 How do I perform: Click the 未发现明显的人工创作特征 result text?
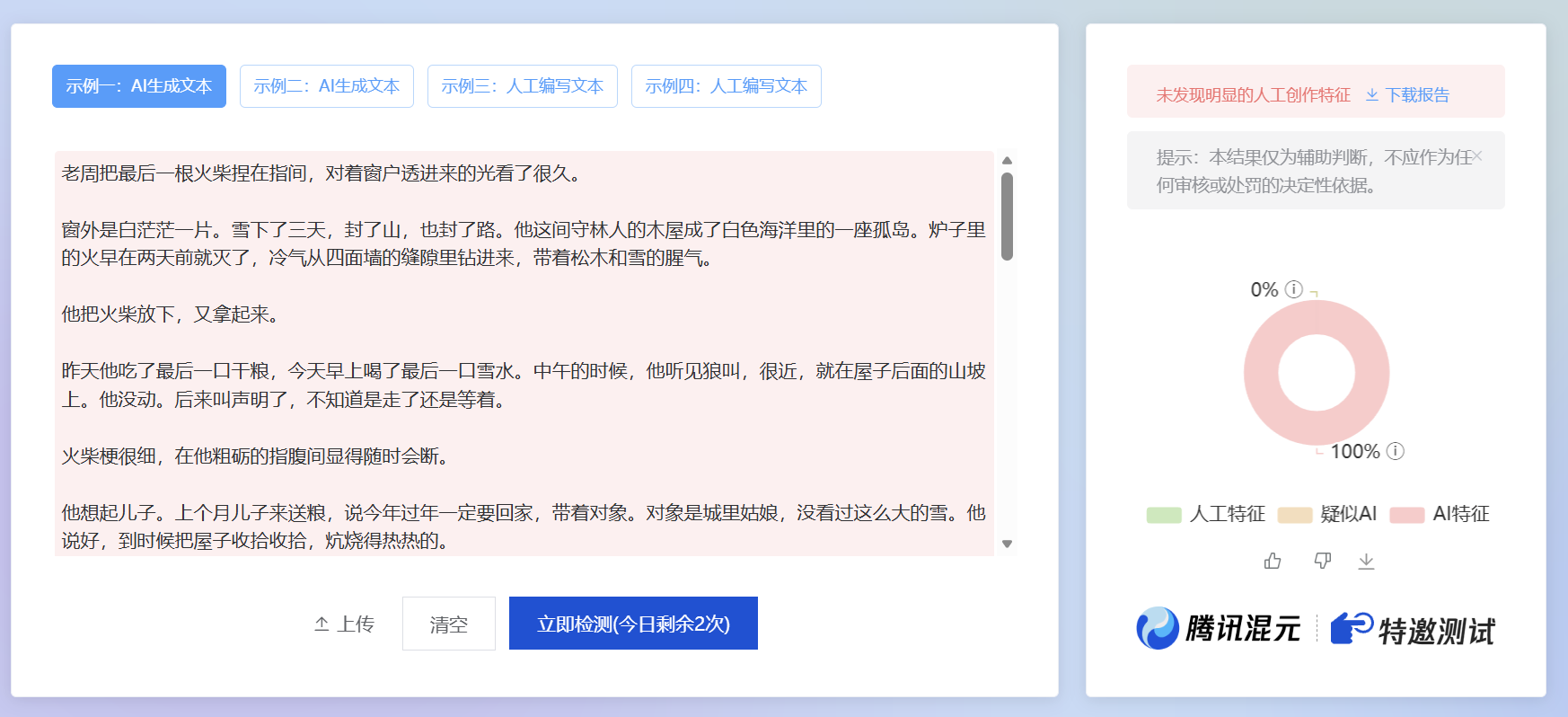pyautogui.click(x=1253, y=95)
